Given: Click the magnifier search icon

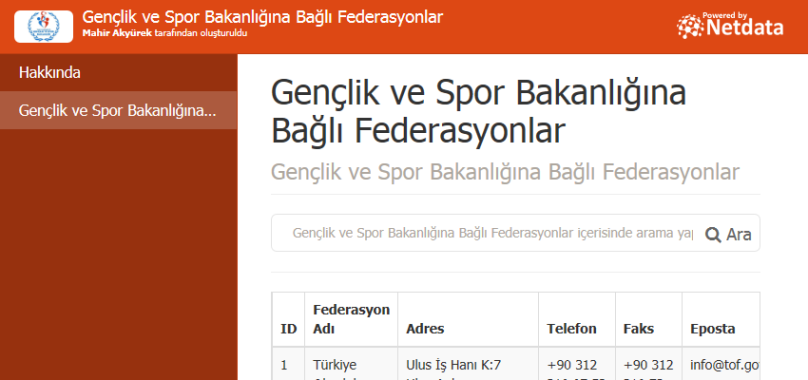Looking at the screenshot, I should [x=713, y=235].
